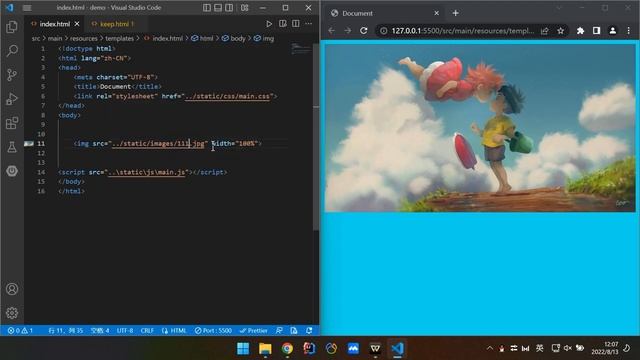The width and height of the screenshot is (640, 360).
Task: Run the file with the play icon
Action: [x=269, y=24]
